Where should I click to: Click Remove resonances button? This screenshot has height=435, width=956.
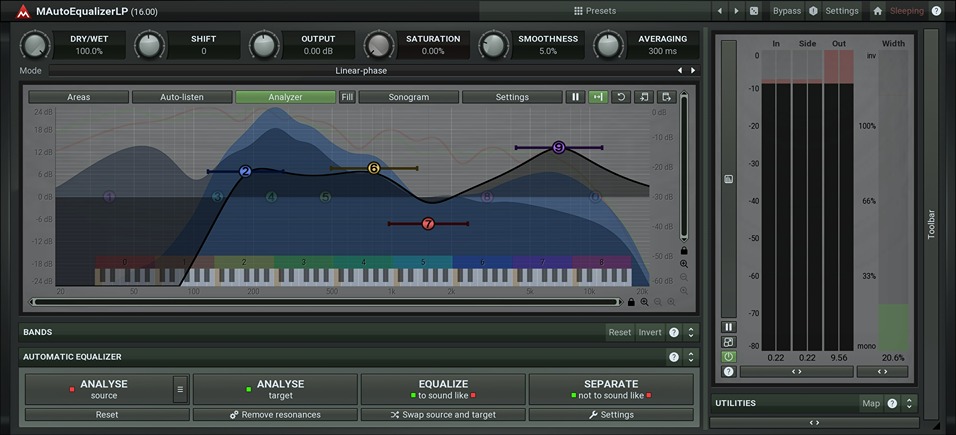[x=275, y=415]
